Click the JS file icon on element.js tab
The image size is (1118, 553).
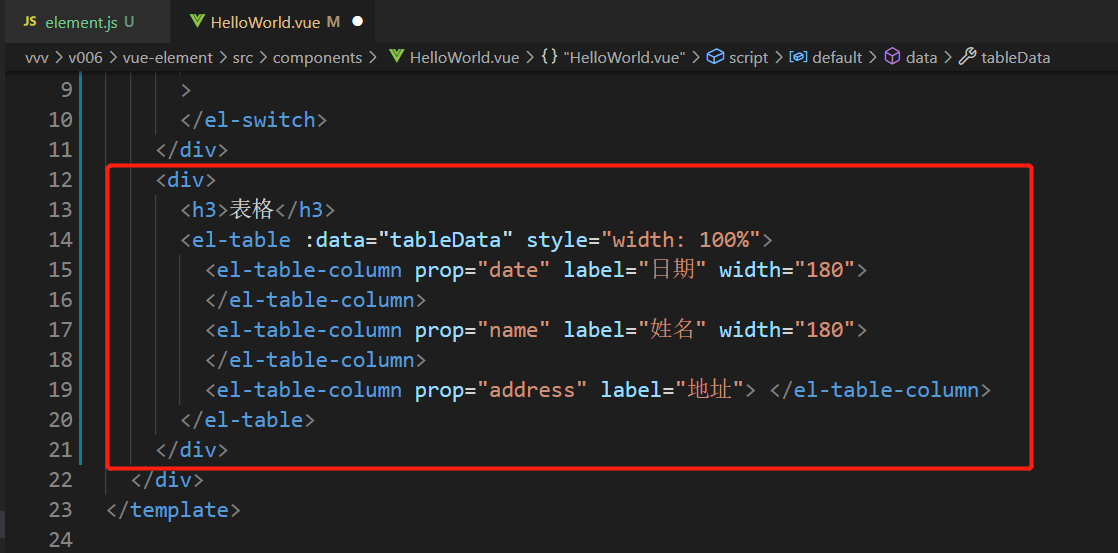(x=30, y=21)
